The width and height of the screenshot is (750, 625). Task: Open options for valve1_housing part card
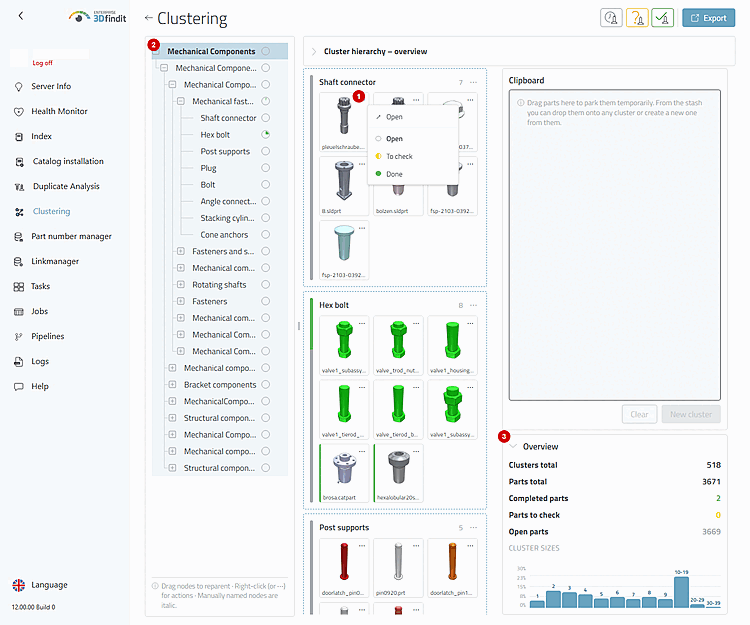click(470, 323)
